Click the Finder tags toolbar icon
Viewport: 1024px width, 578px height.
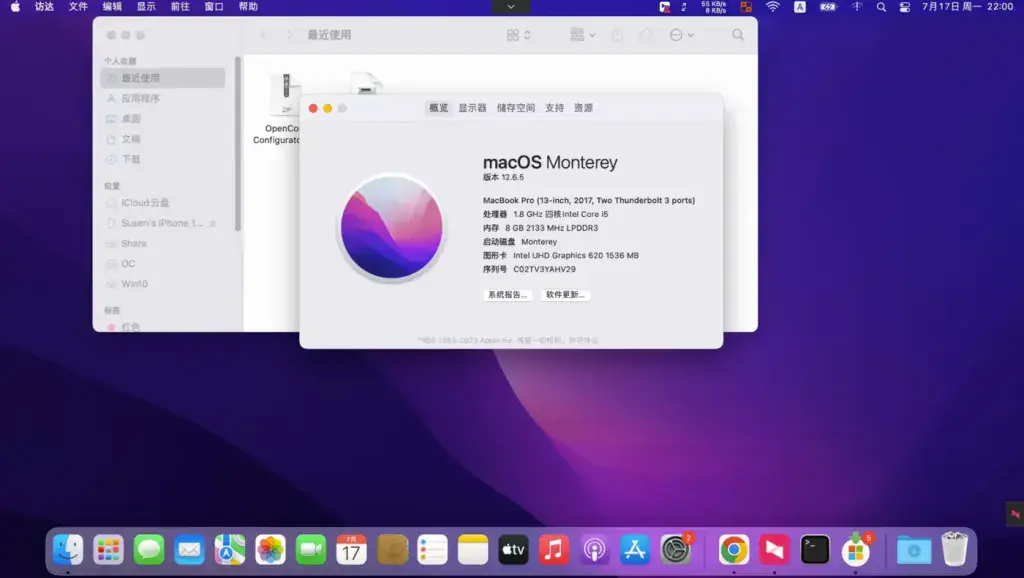pyautogui.click(x=645, y=35)
